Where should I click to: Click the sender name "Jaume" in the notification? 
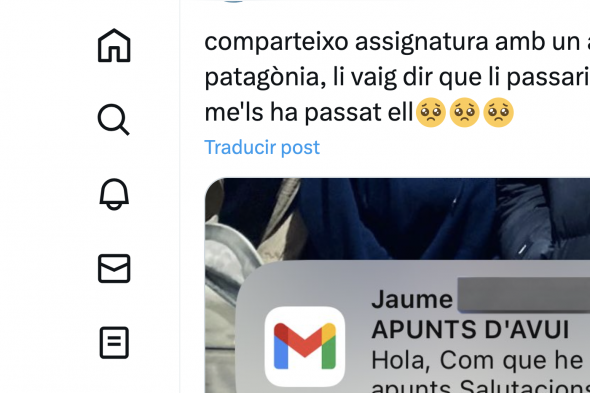pos(412,299)
